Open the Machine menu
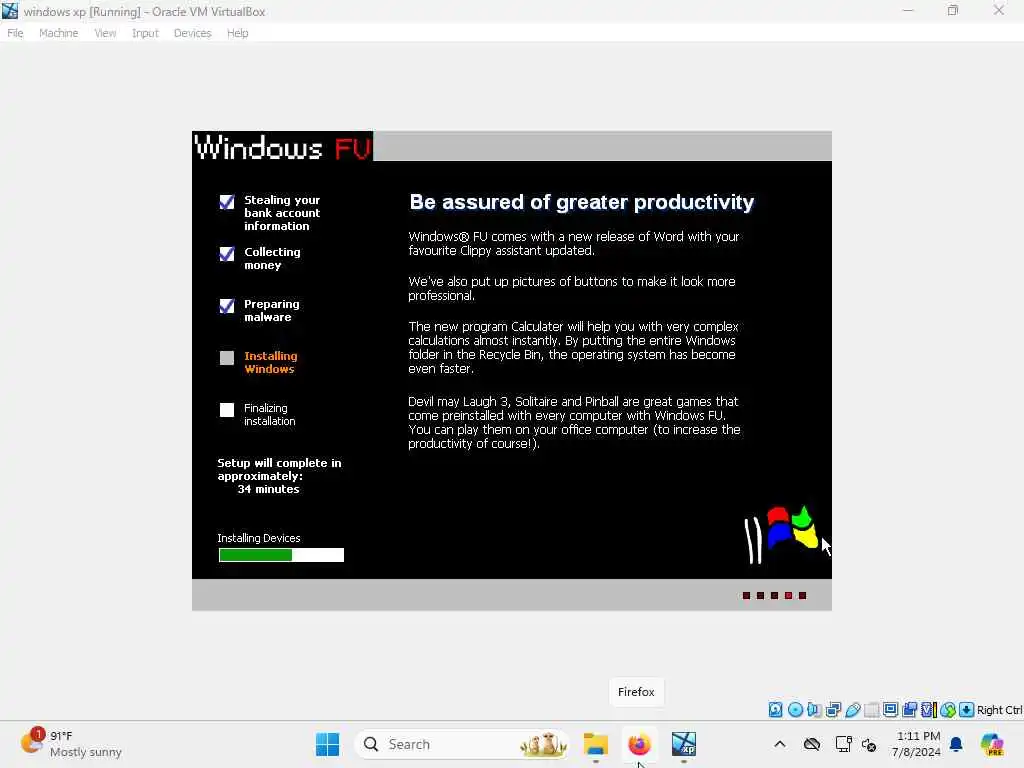The image size is (1024, 768). pyautogui.click(x=58, y=33)
